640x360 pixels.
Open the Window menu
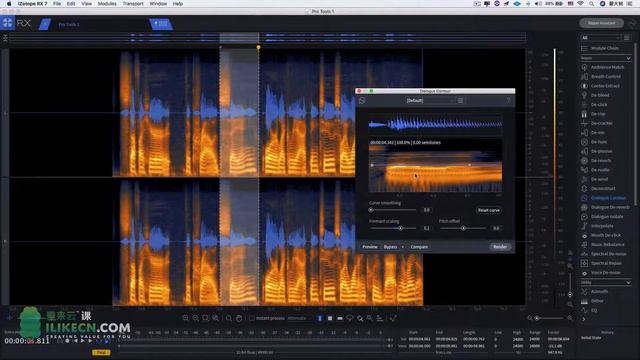(x=158, y=4)
